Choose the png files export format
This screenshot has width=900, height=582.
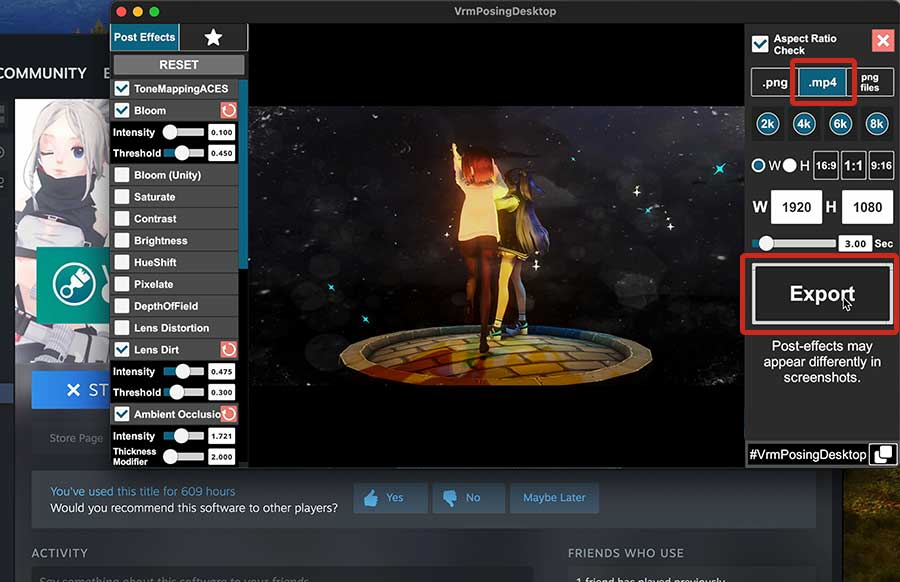[870, 83]
